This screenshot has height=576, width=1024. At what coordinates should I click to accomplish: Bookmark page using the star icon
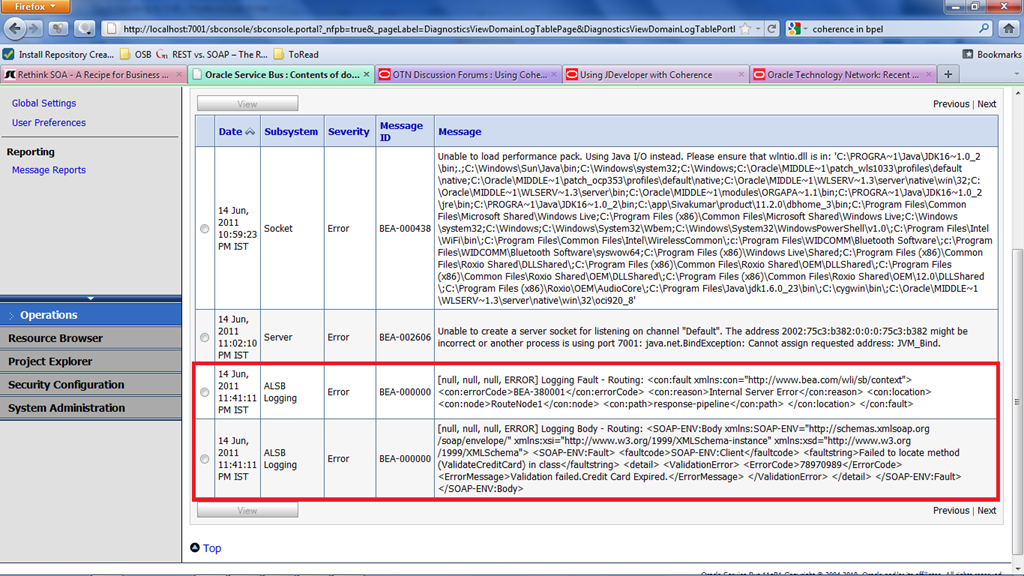[x=745, y=29]
